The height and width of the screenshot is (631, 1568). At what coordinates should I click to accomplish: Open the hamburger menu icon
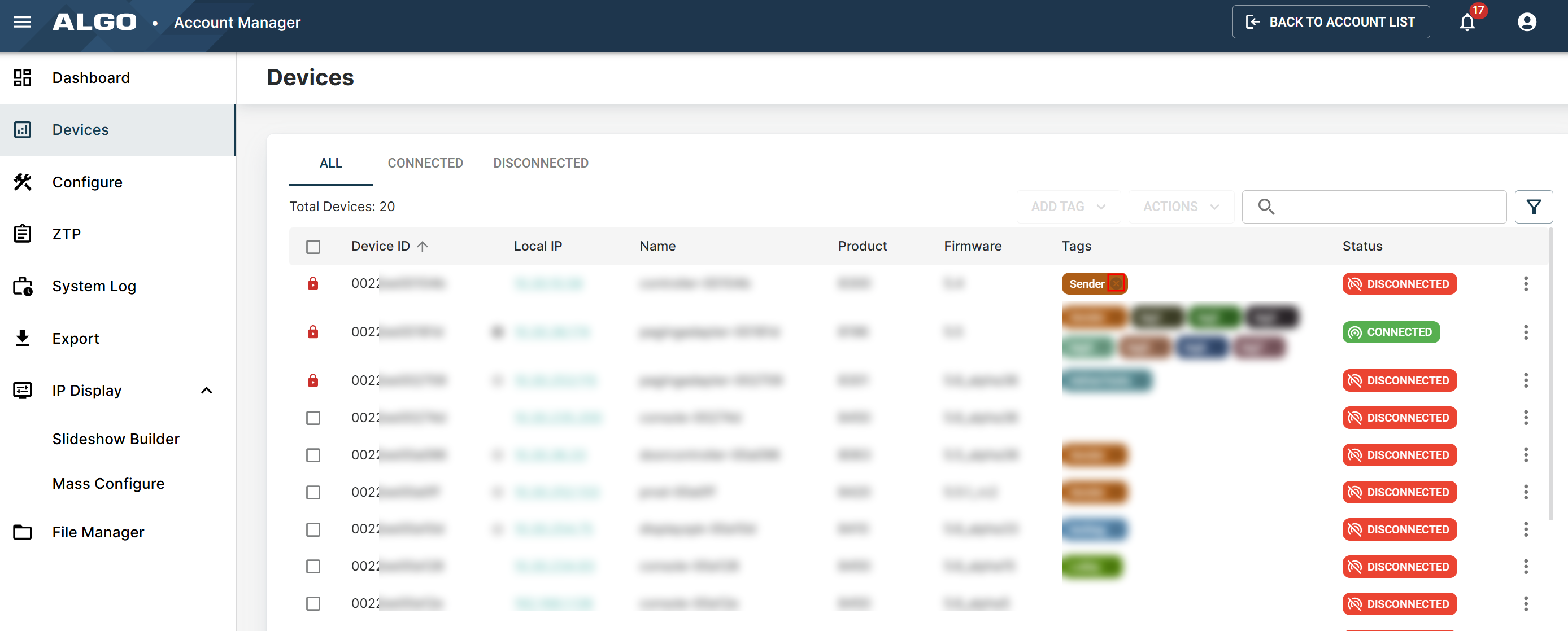click(x=23, y=23)
